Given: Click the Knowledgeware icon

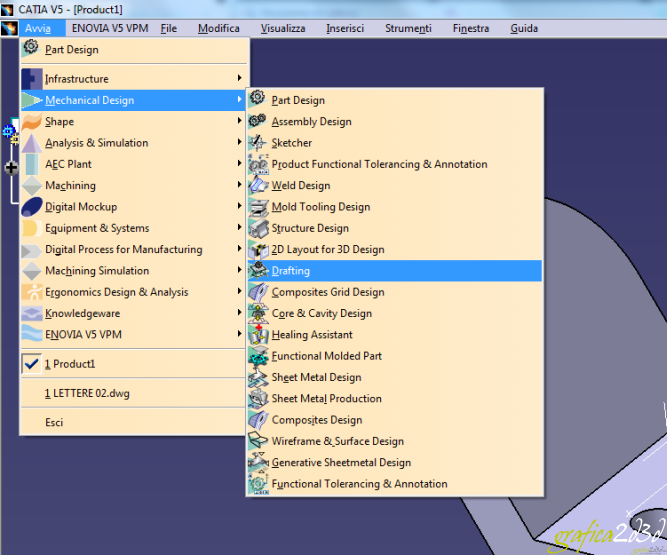Looking at the screenshot, I should 32,313.
